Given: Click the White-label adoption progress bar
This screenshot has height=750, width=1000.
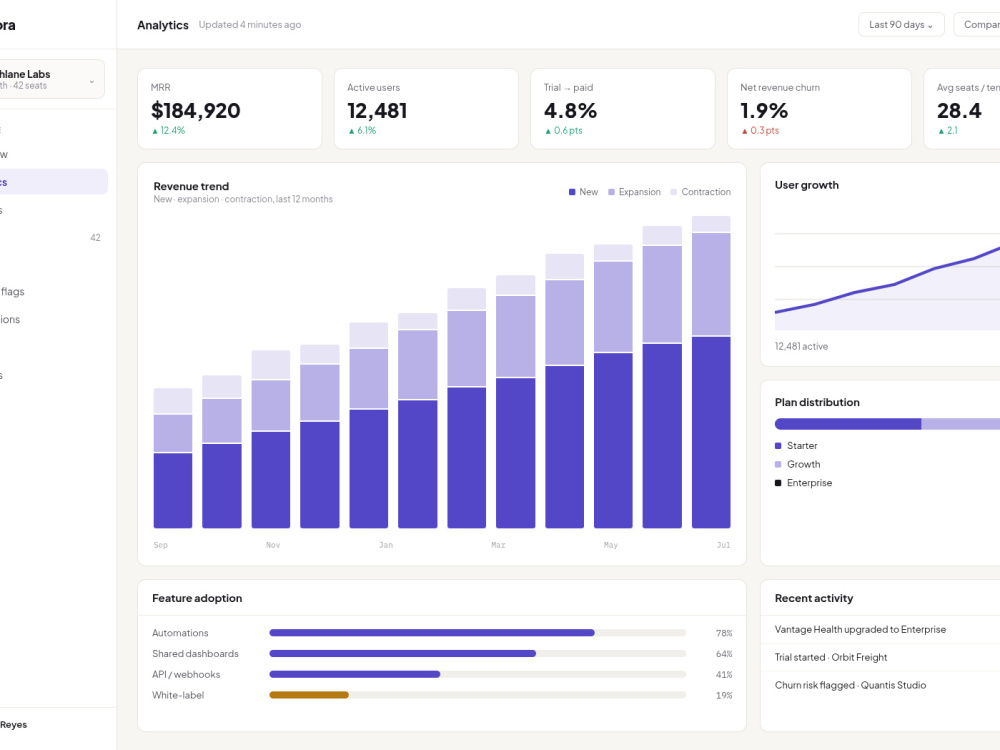Looking at the screenshot, I should [x=478, y=695].
